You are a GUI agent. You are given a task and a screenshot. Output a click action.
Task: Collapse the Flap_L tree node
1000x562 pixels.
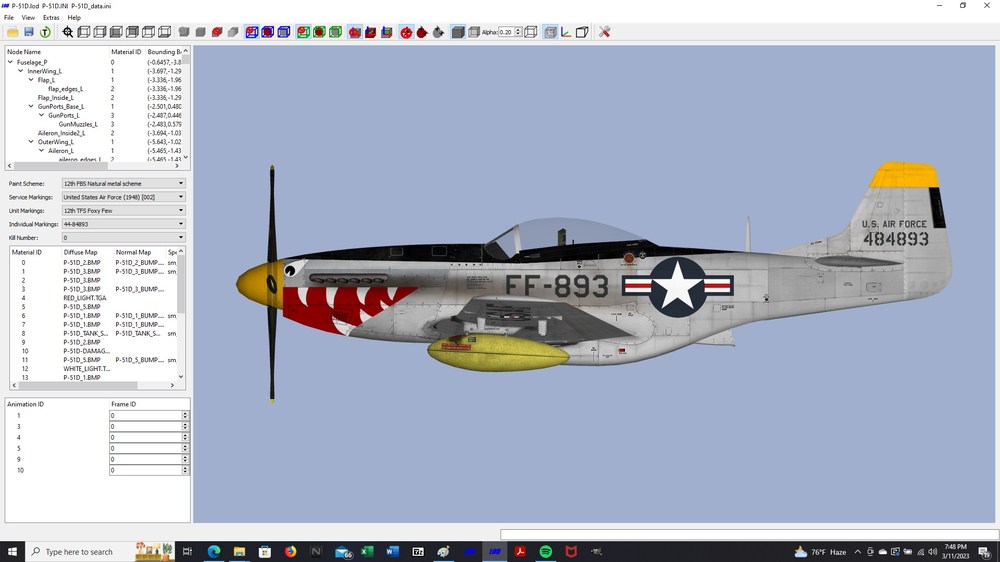coord(31,80)
